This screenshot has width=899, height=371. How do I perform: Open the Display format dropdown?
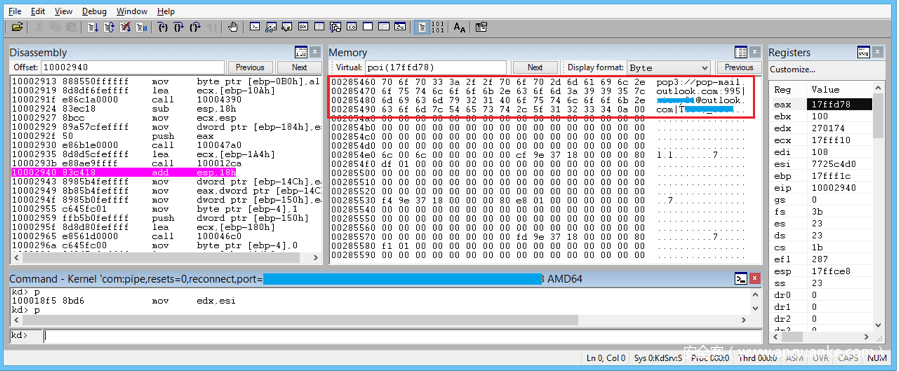(x=668, y=67)
